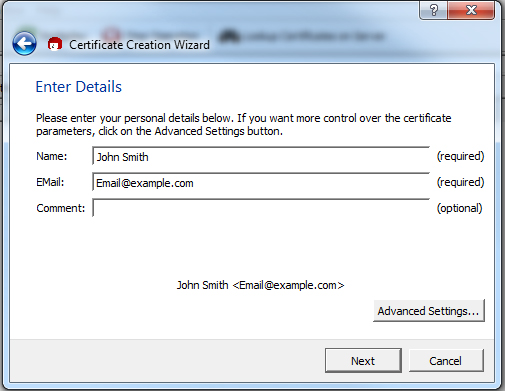Viewport: 505px width, 391px height.
Task: Click the '(required)' note beside EMail
Action: click(461, 182)
